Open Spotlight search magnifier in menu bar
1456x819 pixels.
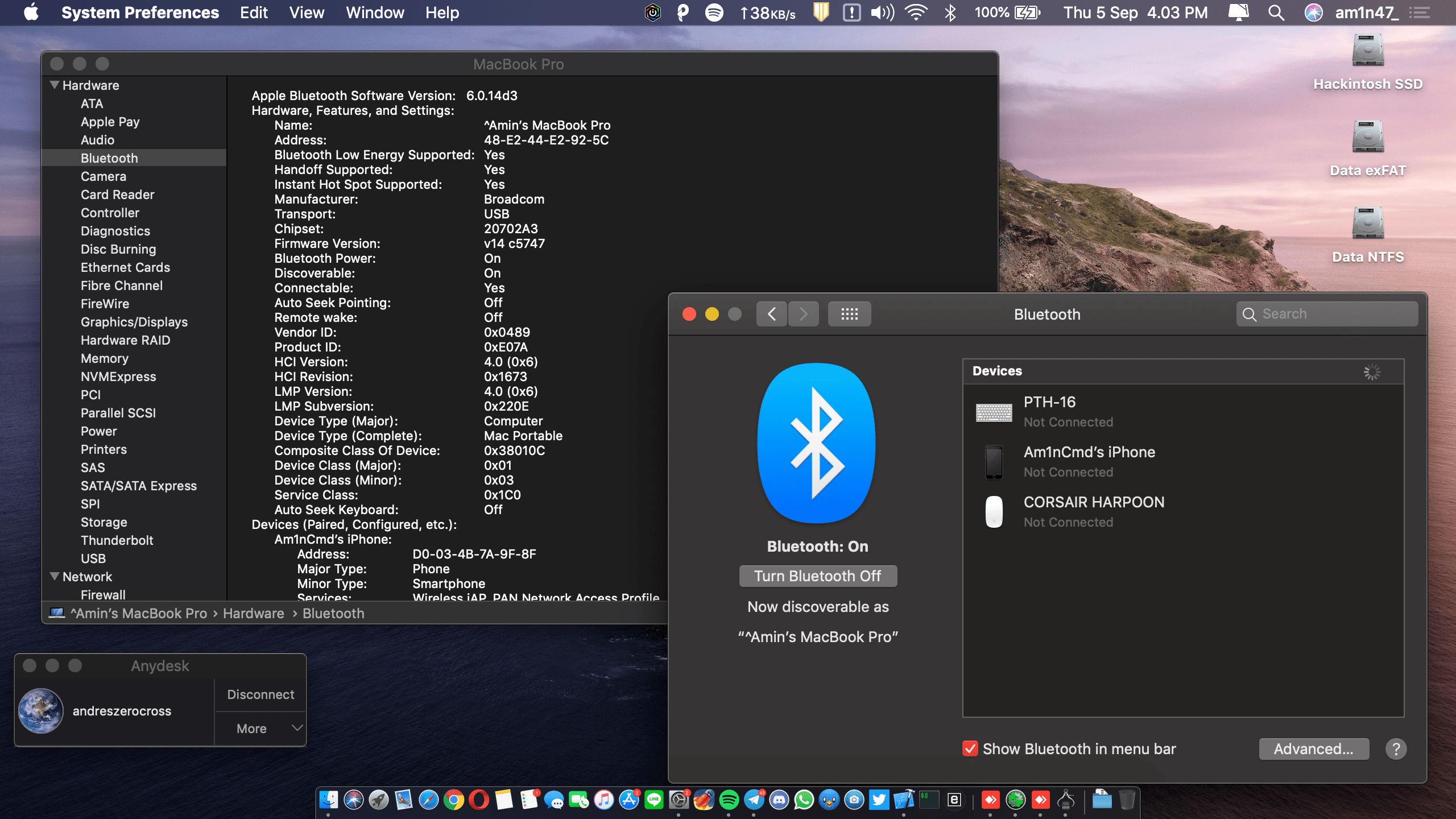click(x=1276, y=13)
